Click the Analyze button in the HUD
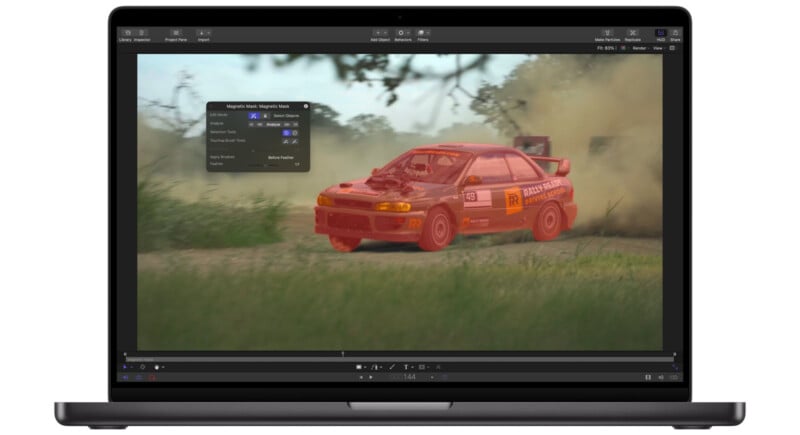 click(273, 124)
